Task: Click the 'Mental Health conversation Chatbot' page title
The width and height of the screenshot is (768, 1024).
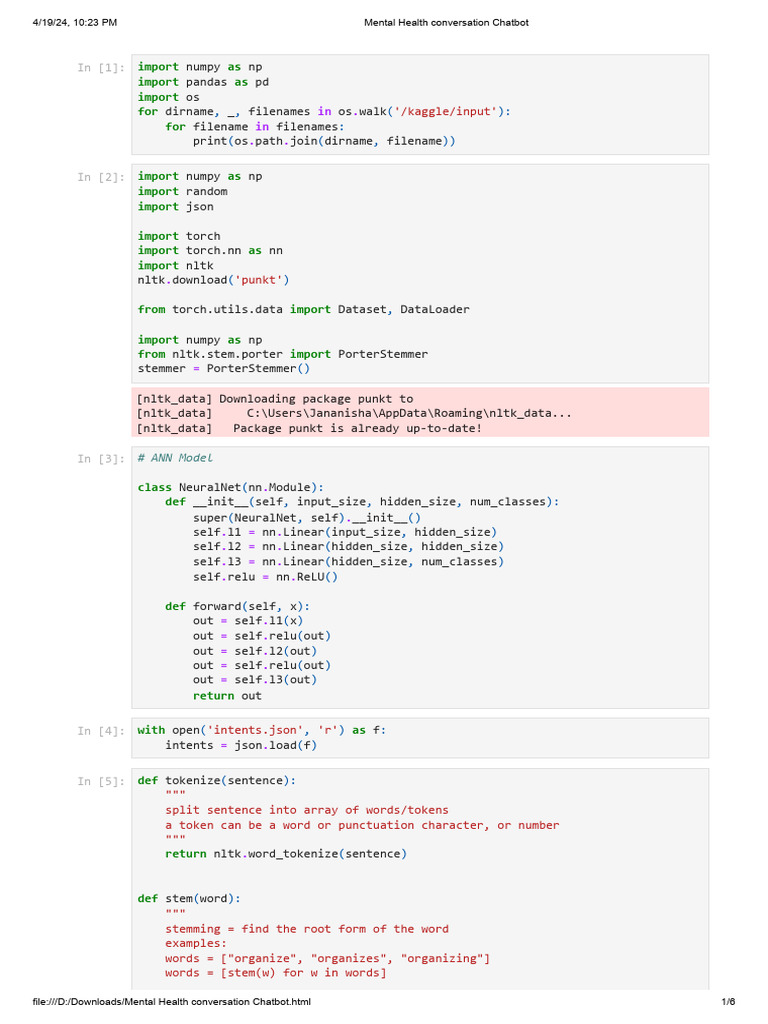Action: pos(446,22)
